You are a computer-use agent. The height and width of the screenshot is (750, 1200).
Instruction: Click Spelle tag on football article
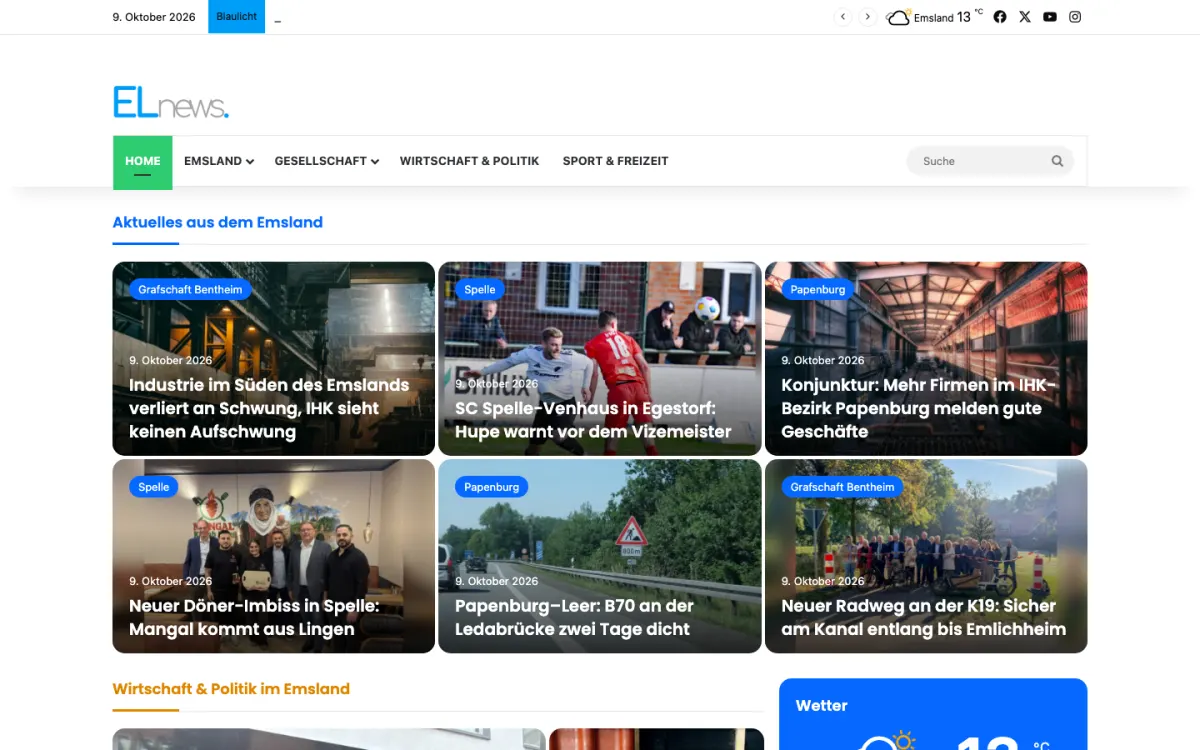click(x=480, y=290)
